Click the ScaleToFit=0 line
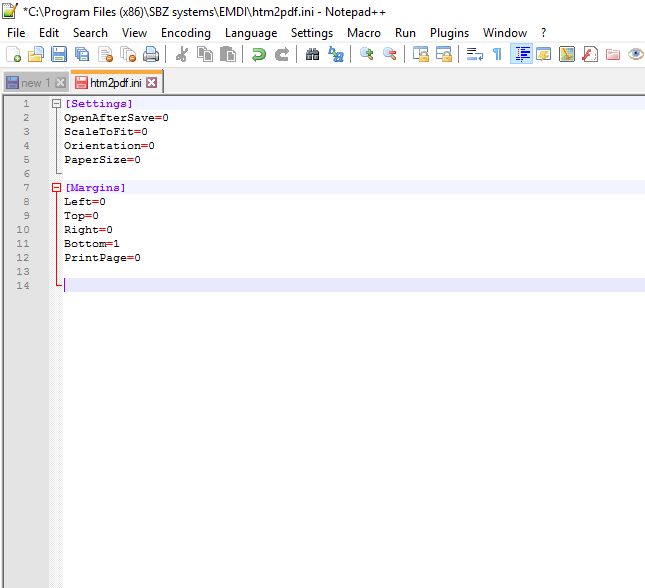This screenshot has width=645, height=588. (106, 132)
